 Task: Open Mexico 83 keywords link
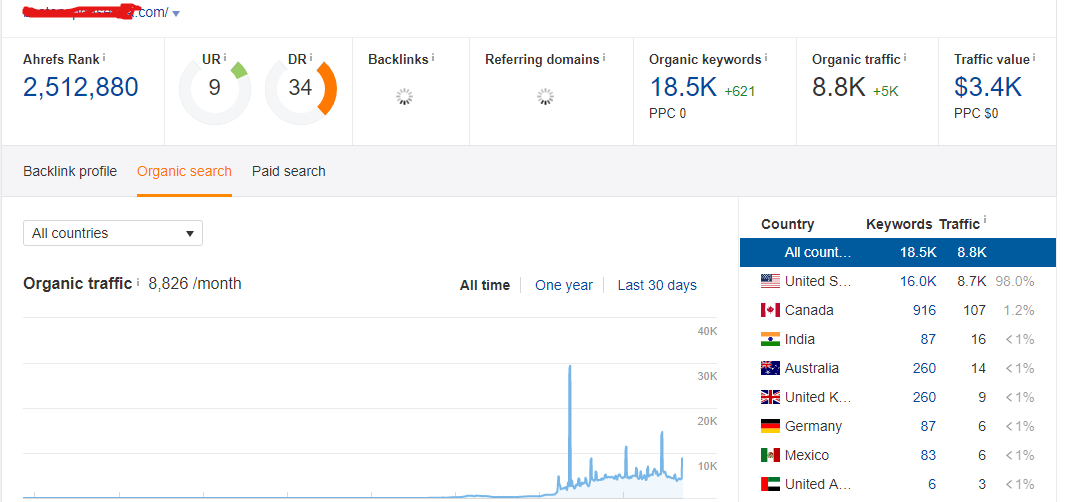928,454
